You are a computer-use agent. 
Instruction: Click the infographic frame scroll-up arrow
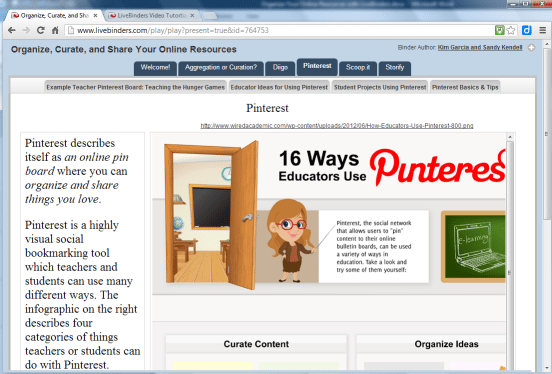tap(510, 137)
